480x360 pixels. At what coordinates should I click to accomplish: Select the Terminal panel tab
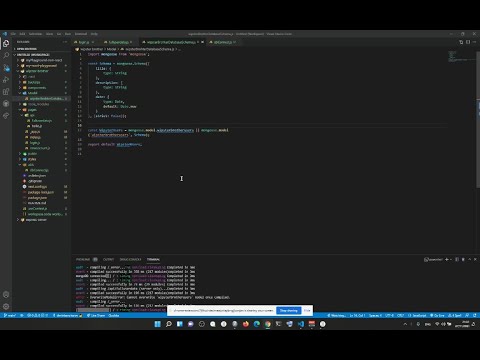click(153, 259)
